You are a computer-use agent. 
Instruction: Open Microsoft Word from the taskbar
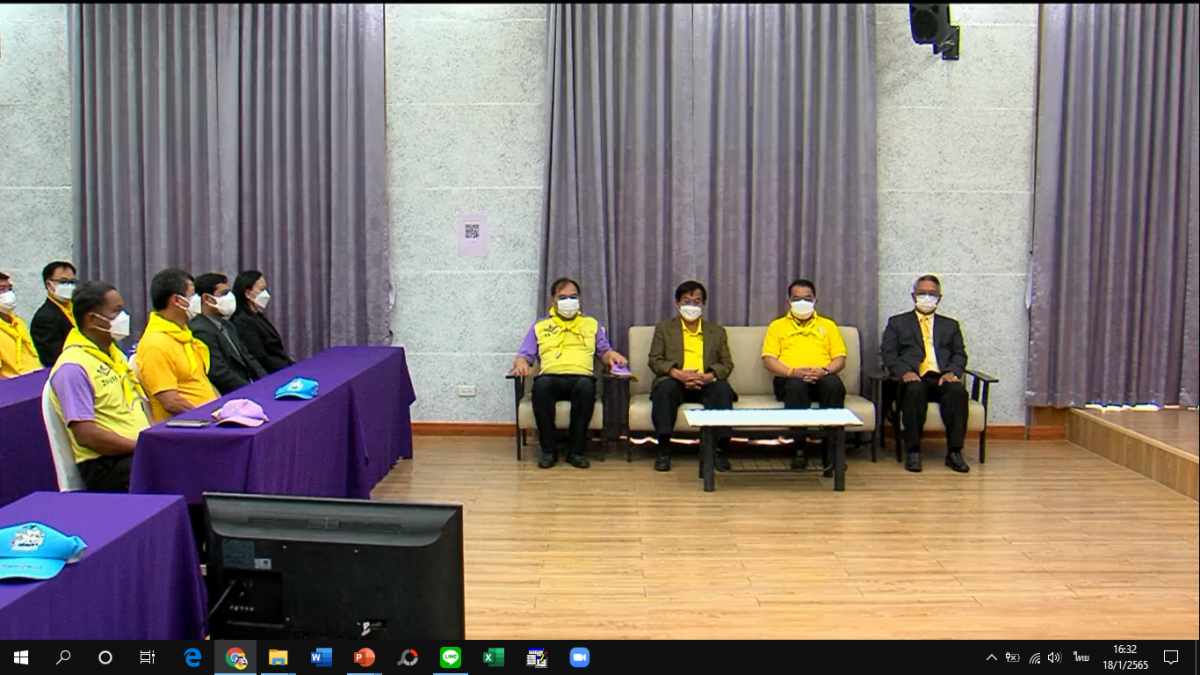(321, 657)
